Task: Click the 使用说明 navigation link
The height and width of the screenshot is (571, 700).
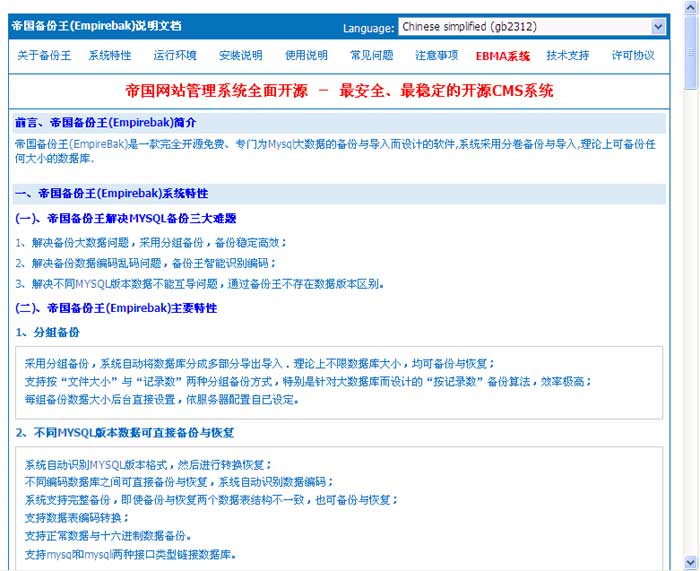Action: coord(306,56)
